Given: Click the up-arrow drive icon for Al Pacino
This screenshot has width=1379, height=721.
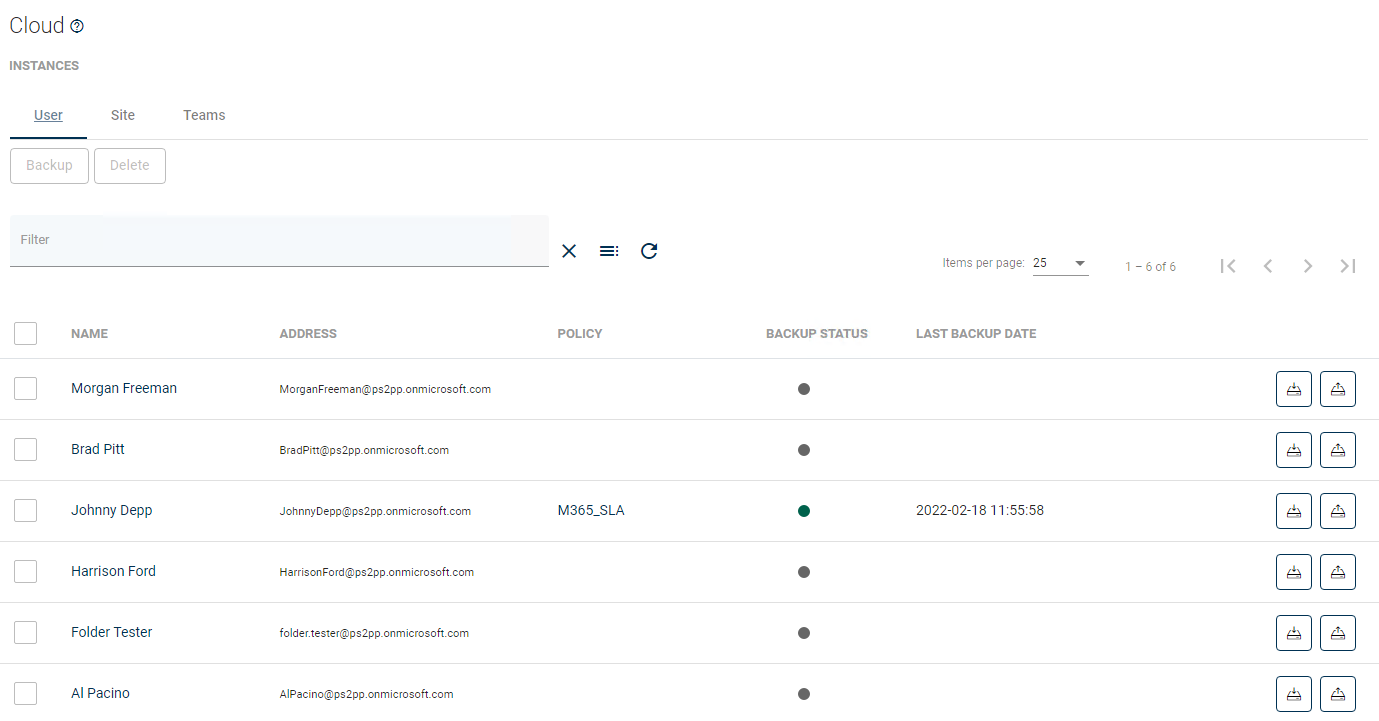Looking at the screenshot, I should click(1337, 694).
